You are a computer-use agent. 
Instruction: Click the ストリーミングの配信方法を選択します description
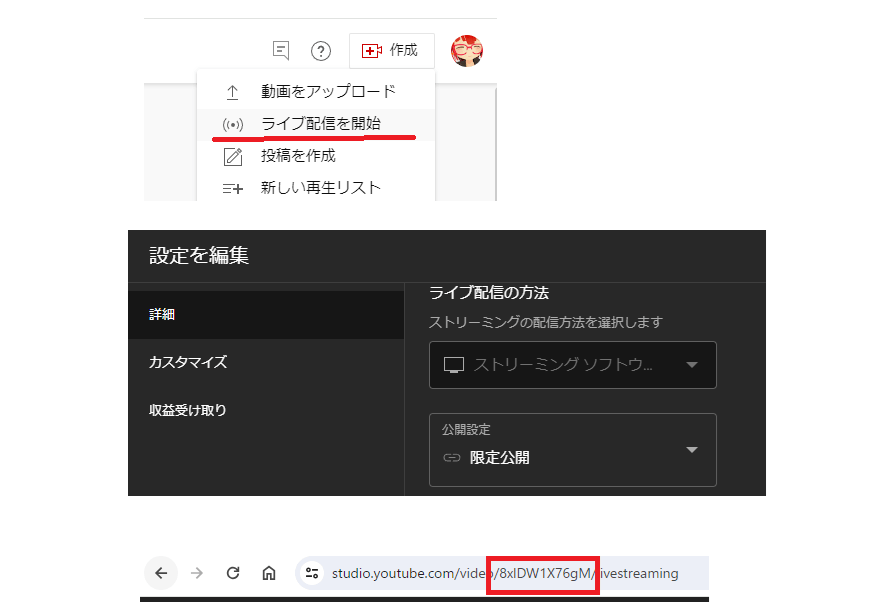[x=546, y=322]
